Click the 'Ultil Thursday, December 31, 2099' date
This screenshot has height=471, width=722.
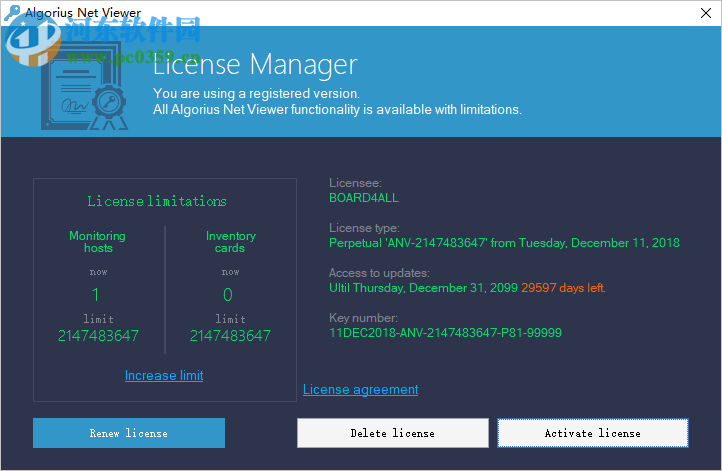[x=423, y=288]
